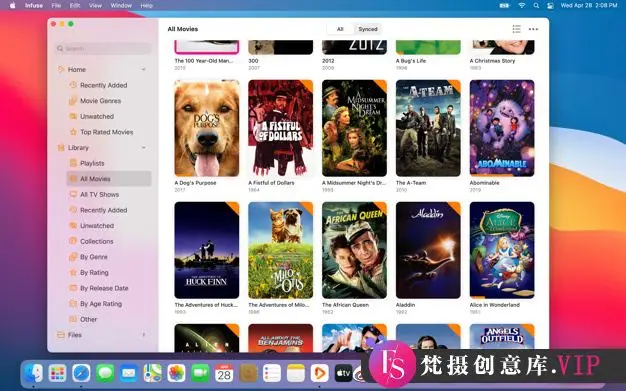Open the Collections icon
This screenshot has height=391, width=626.
tap(73, 241)
